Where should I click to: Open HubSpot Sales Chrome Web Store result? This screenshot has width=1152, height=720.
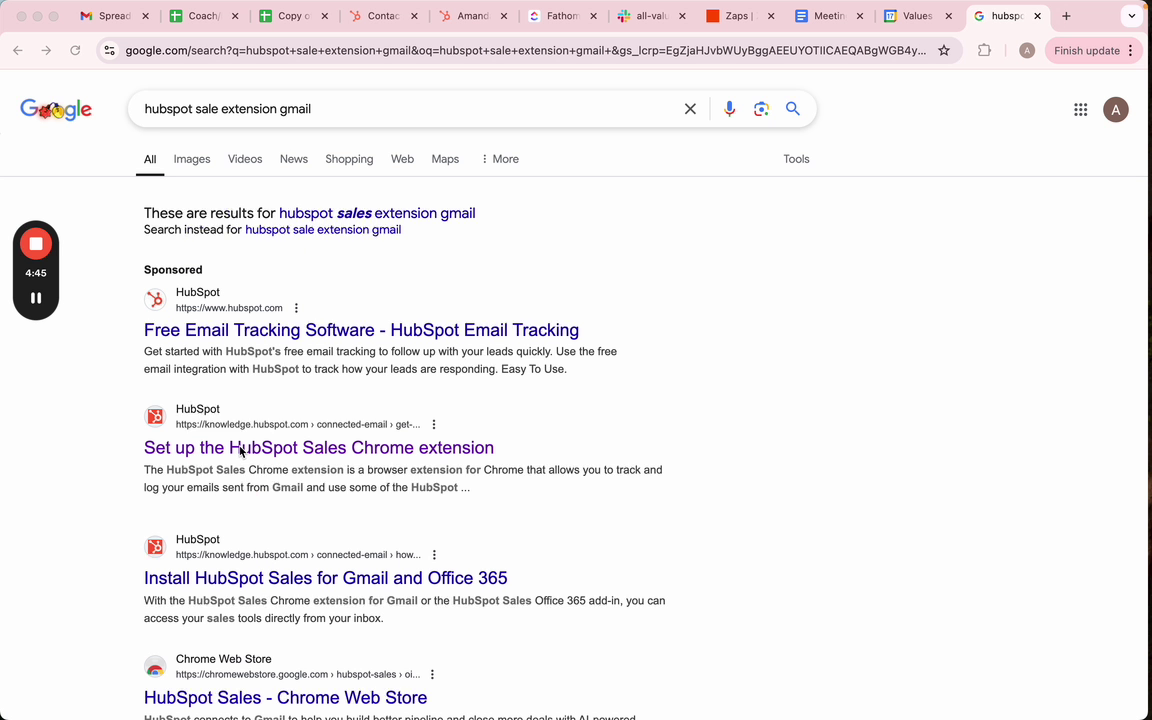pyautogui.click(x=285, y=697)
